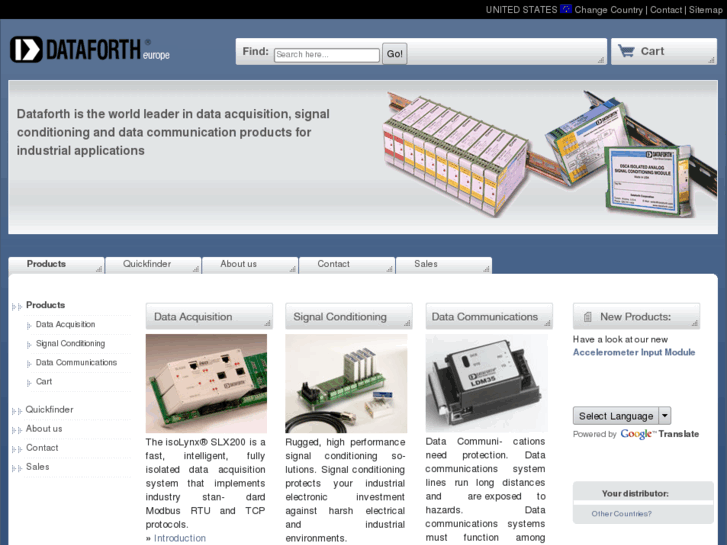
Task: Click the Signal Conditioning section header
Action: pyautogui.click(x=349, y=316)
